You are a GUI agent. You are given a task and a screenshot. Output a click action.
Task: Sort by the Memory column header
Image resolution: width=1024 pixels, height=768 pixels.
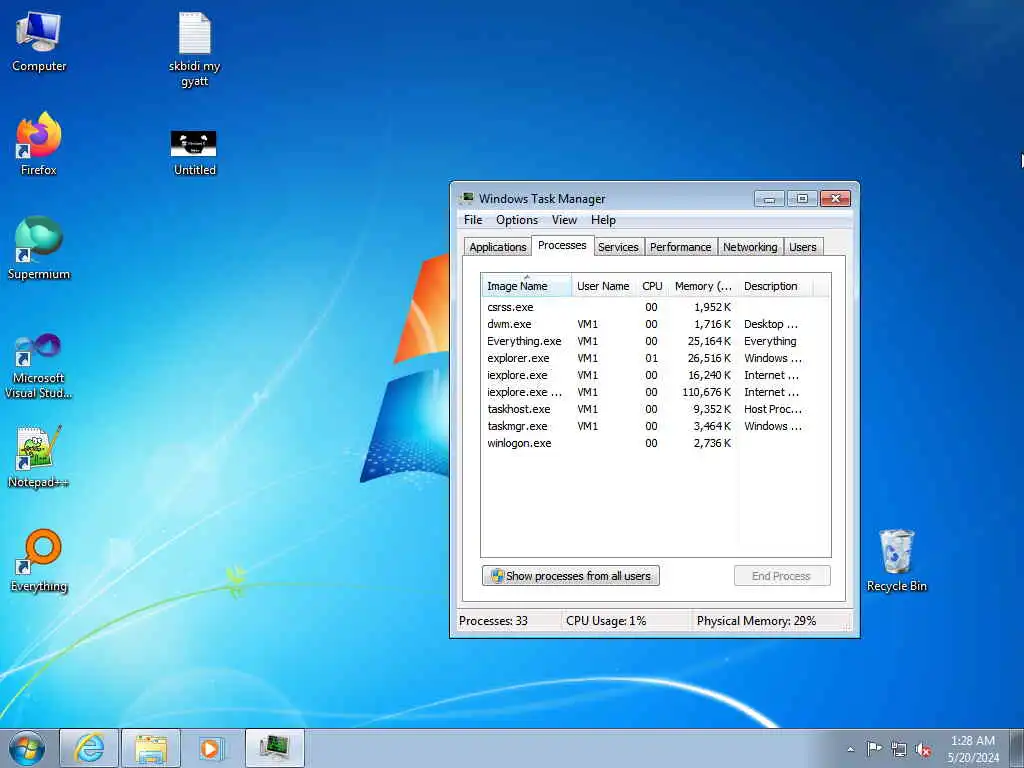tap(703, 286)
